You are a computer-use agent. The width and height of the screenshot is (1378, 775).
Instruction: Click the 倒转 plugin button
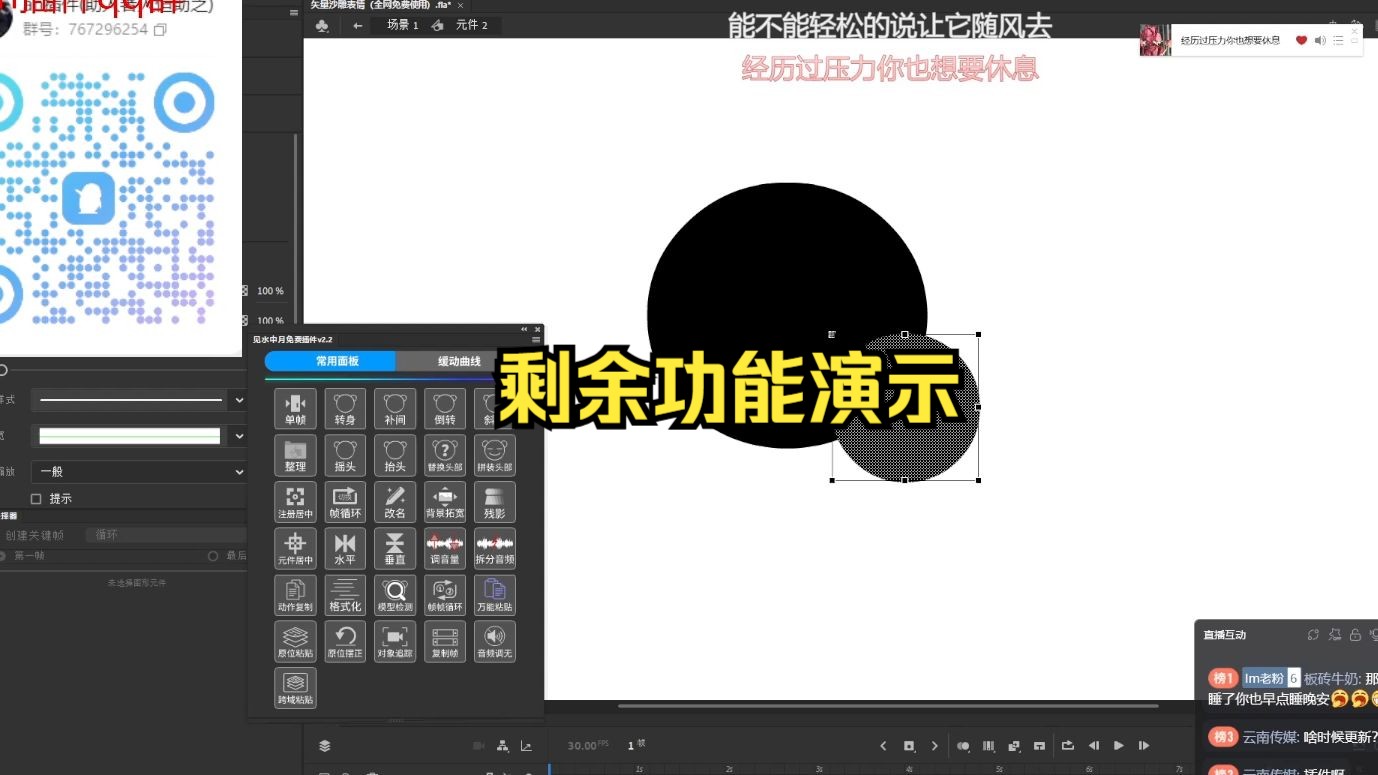pos(445,409)
